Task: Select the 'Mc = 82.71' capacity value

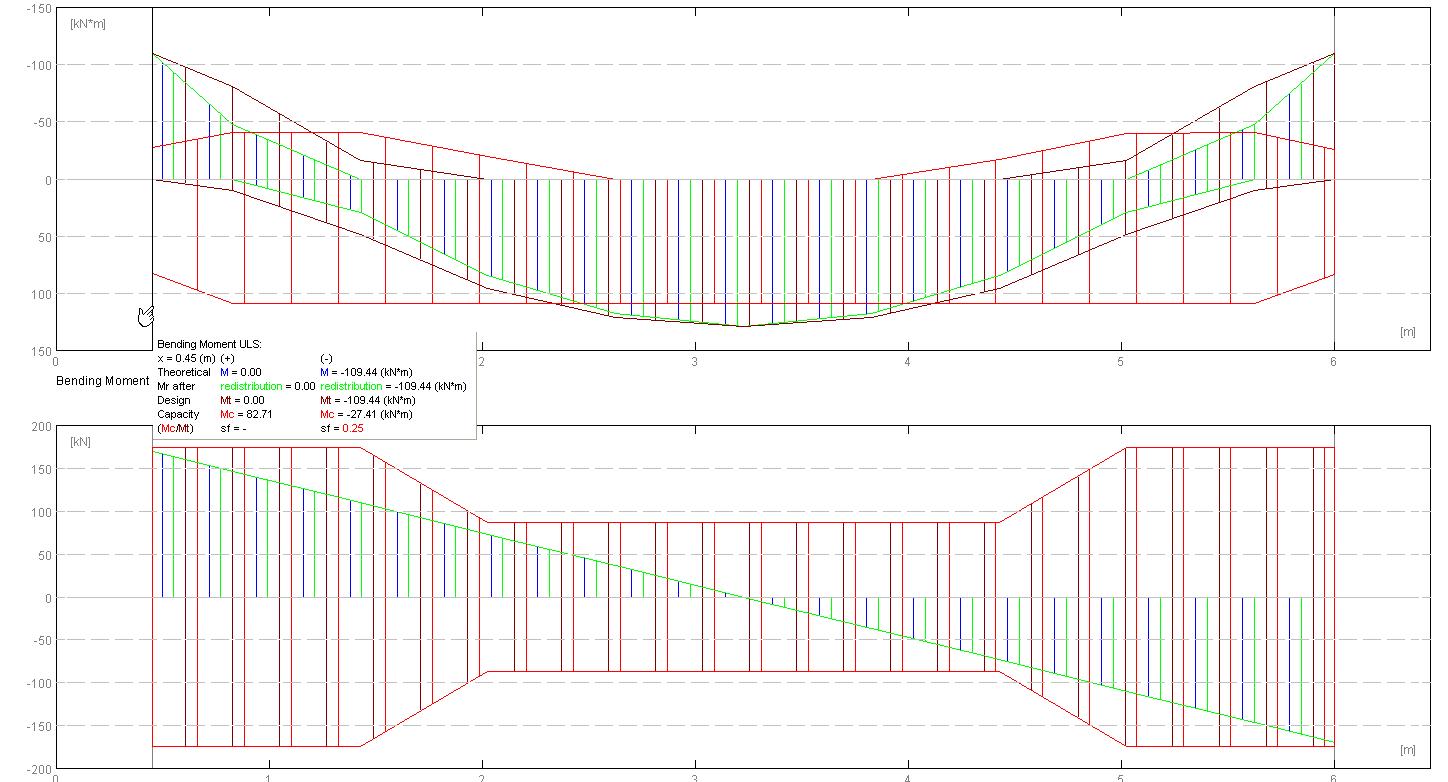Action: tap(245, 414)
